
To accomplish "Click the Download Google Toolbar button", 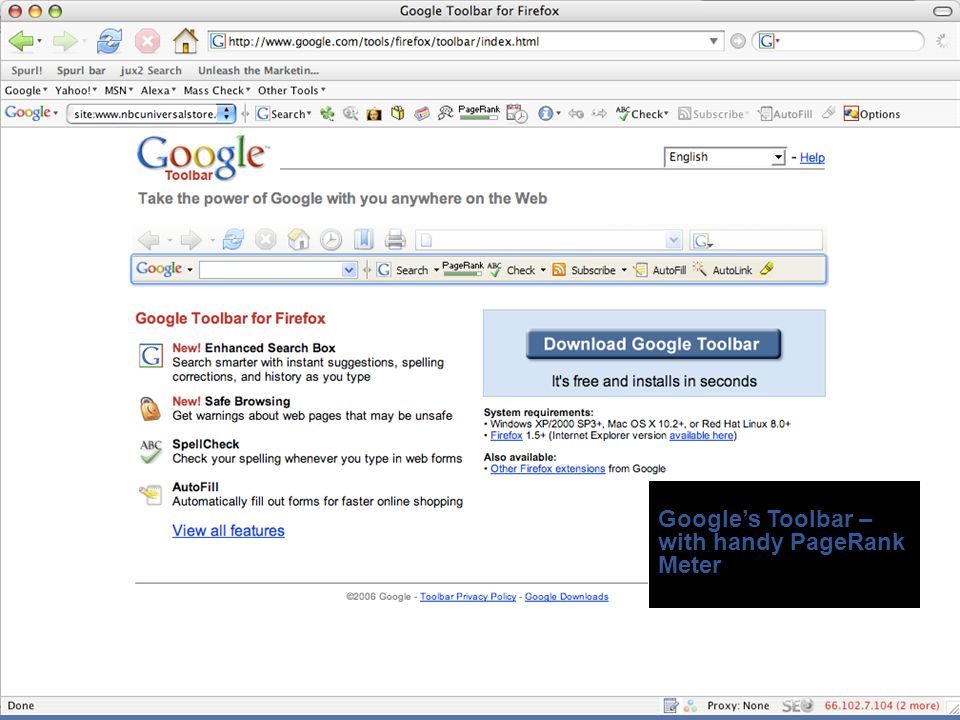I will click(x=653, y=344).
